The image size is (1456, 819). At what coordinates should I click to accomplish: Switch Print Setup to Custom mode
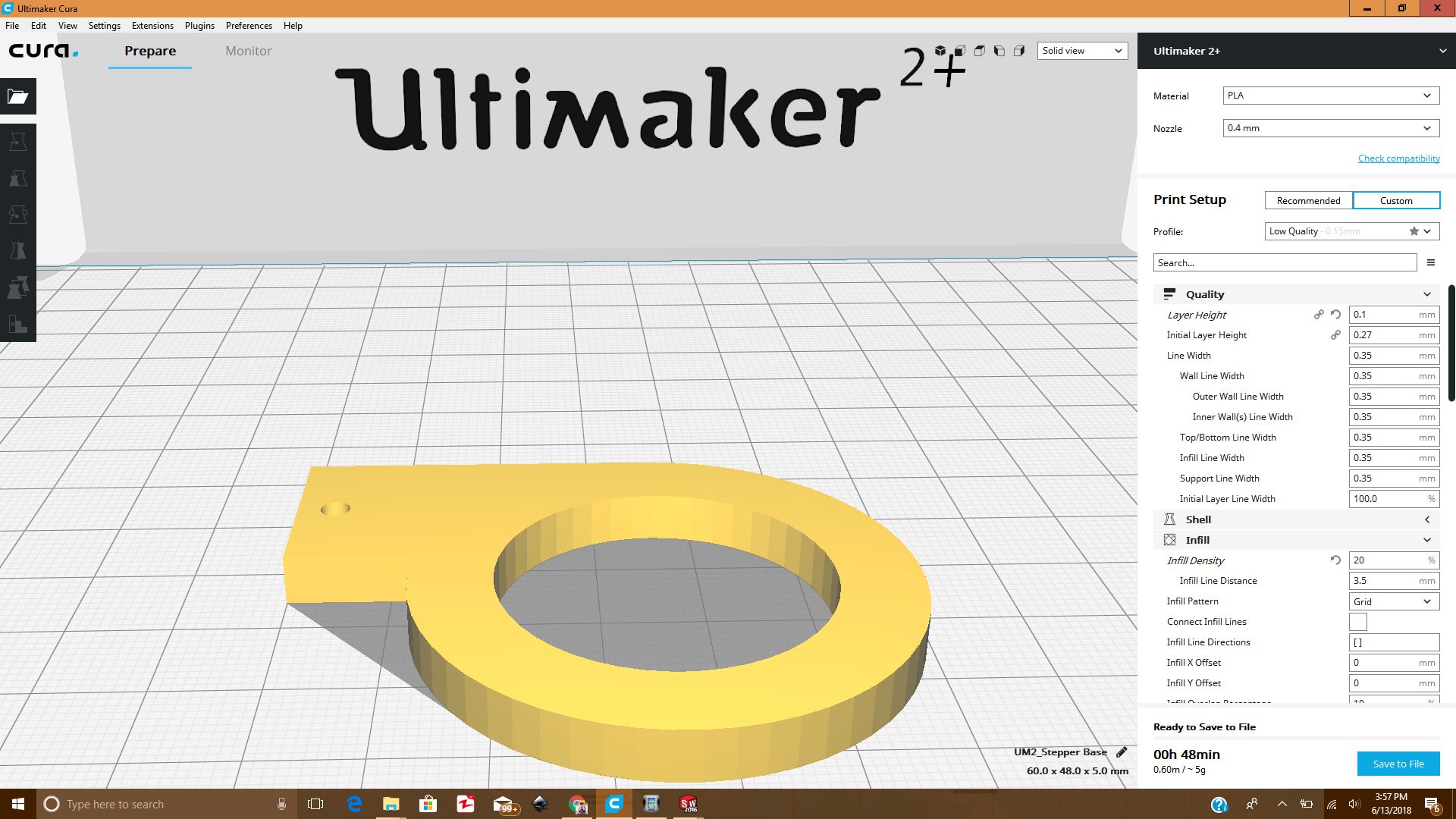[x=1395, y=200]
